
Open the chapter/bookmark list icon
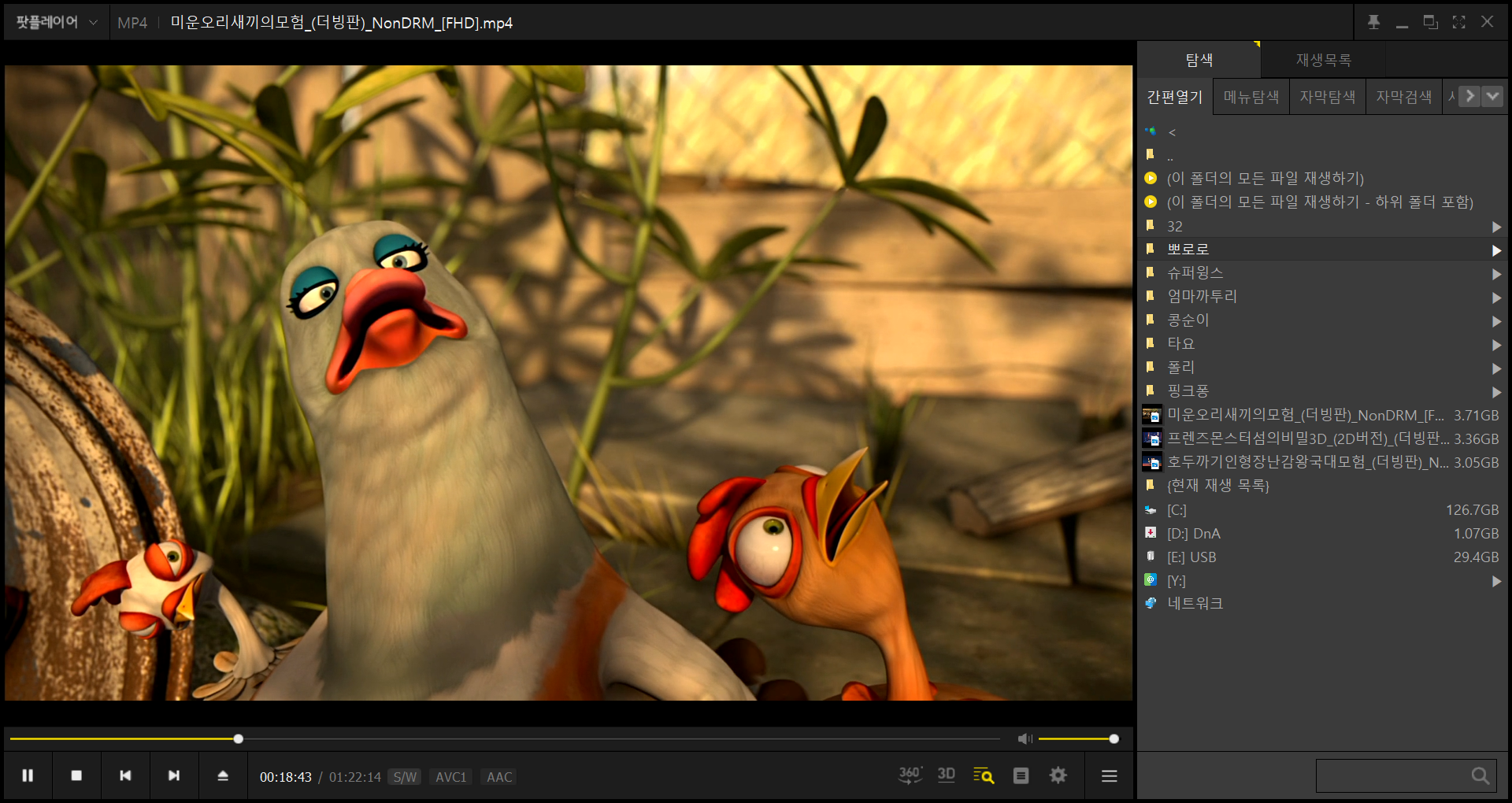[x=1021, y=776]
